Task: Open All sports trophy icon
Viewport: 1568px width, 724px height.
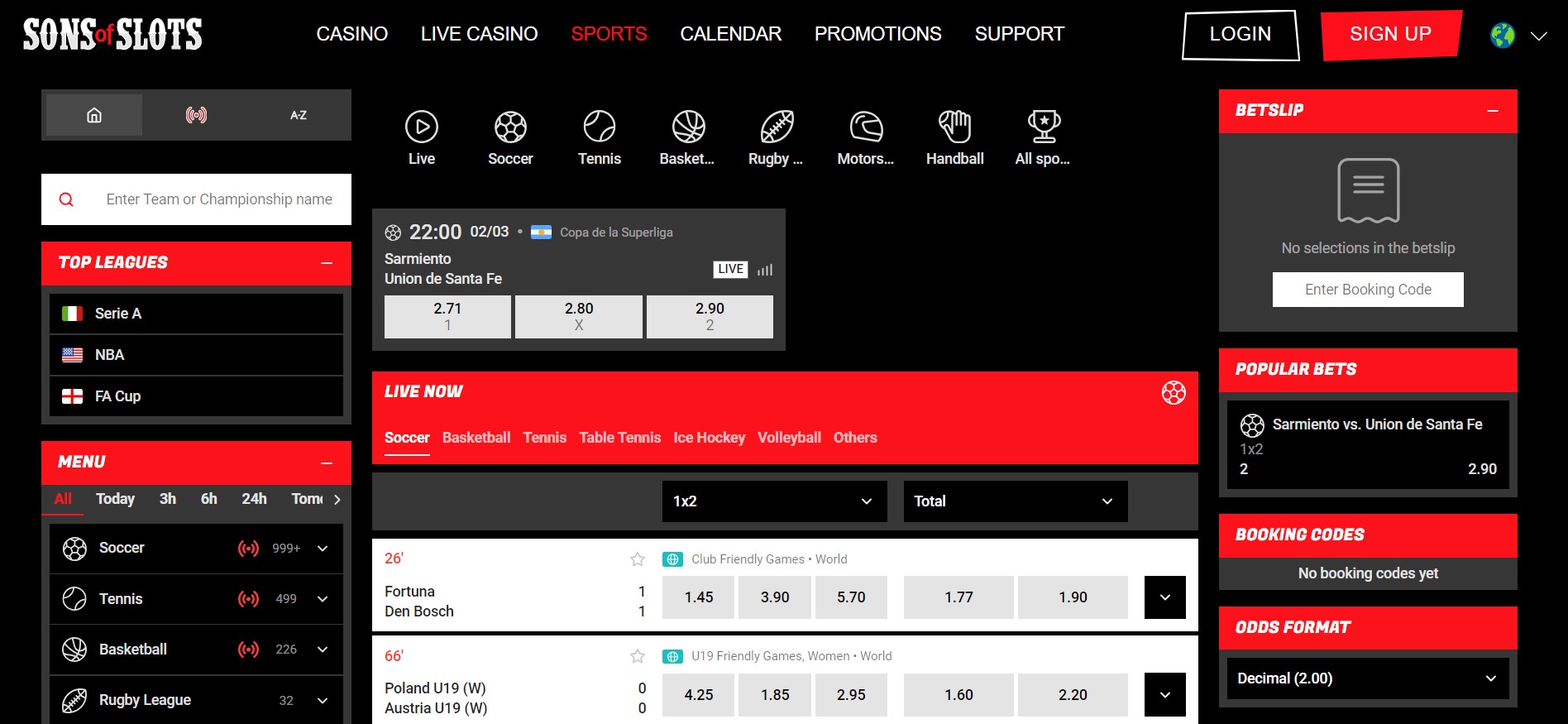Action: tap(1044, 127)
